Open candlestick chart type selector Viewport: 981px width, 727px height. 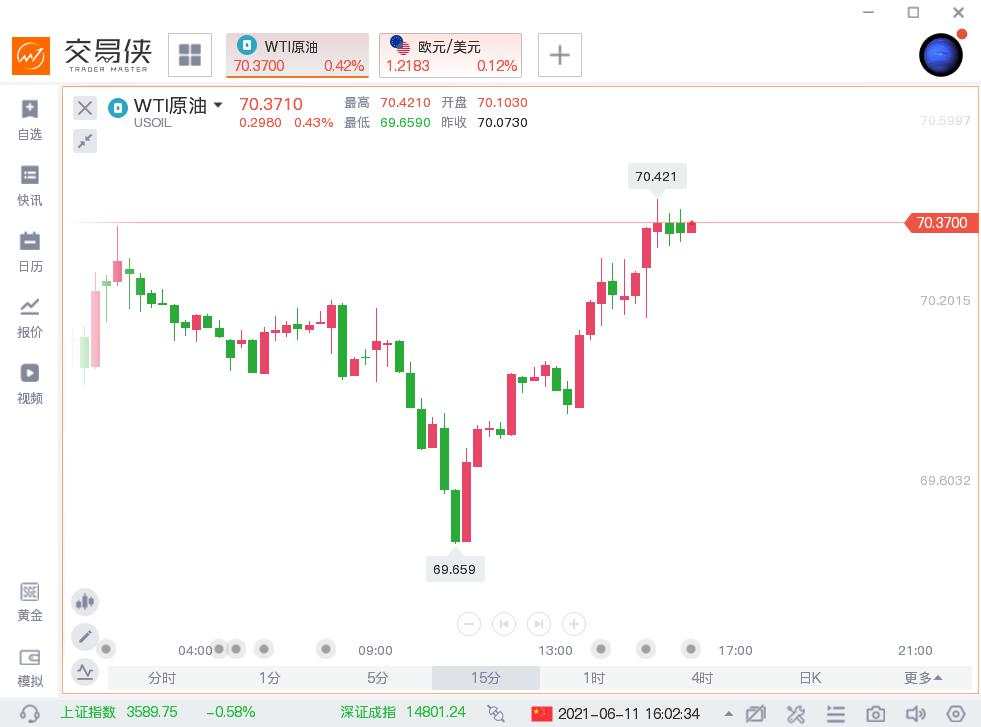pyautogui.click(x=84, y=602)
